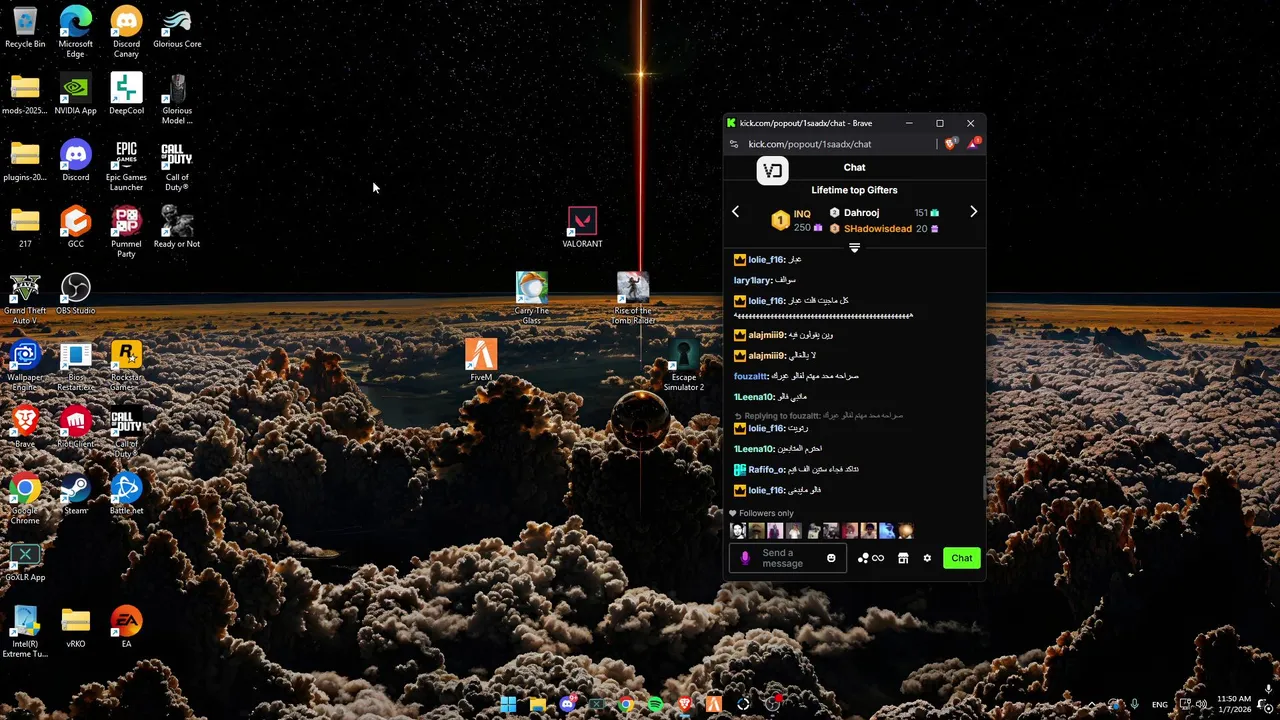This screenshot has width=1280, height=720.
Task: Select the DeepCool desktop shortcut
Action: (126, 94)
